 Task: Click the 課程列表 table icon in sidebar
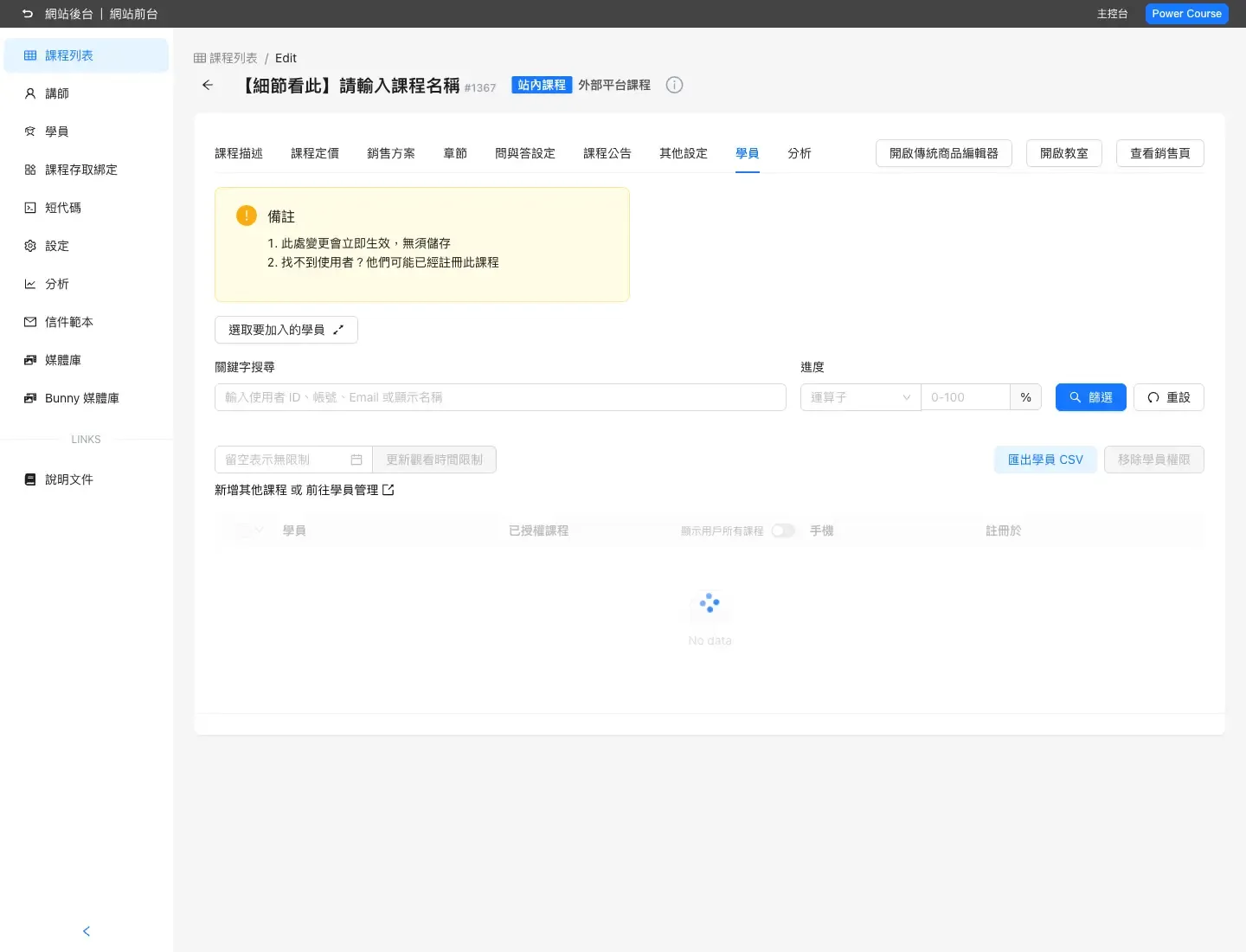coord(30,55)
